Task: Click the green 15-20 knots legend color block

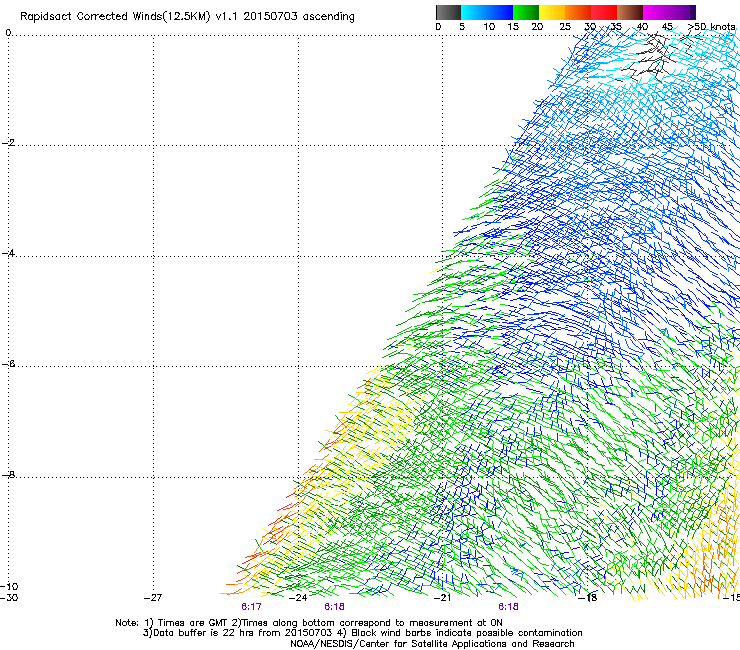Action: tap(526, 12)
